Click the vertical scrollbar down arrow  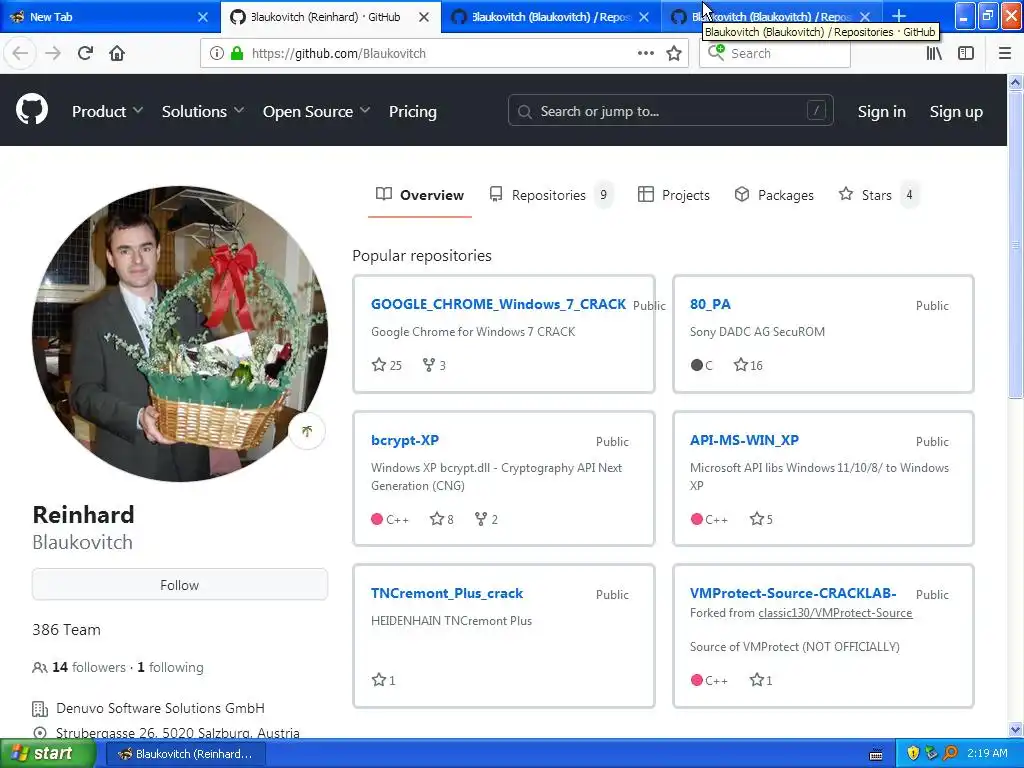[1015, 729]
